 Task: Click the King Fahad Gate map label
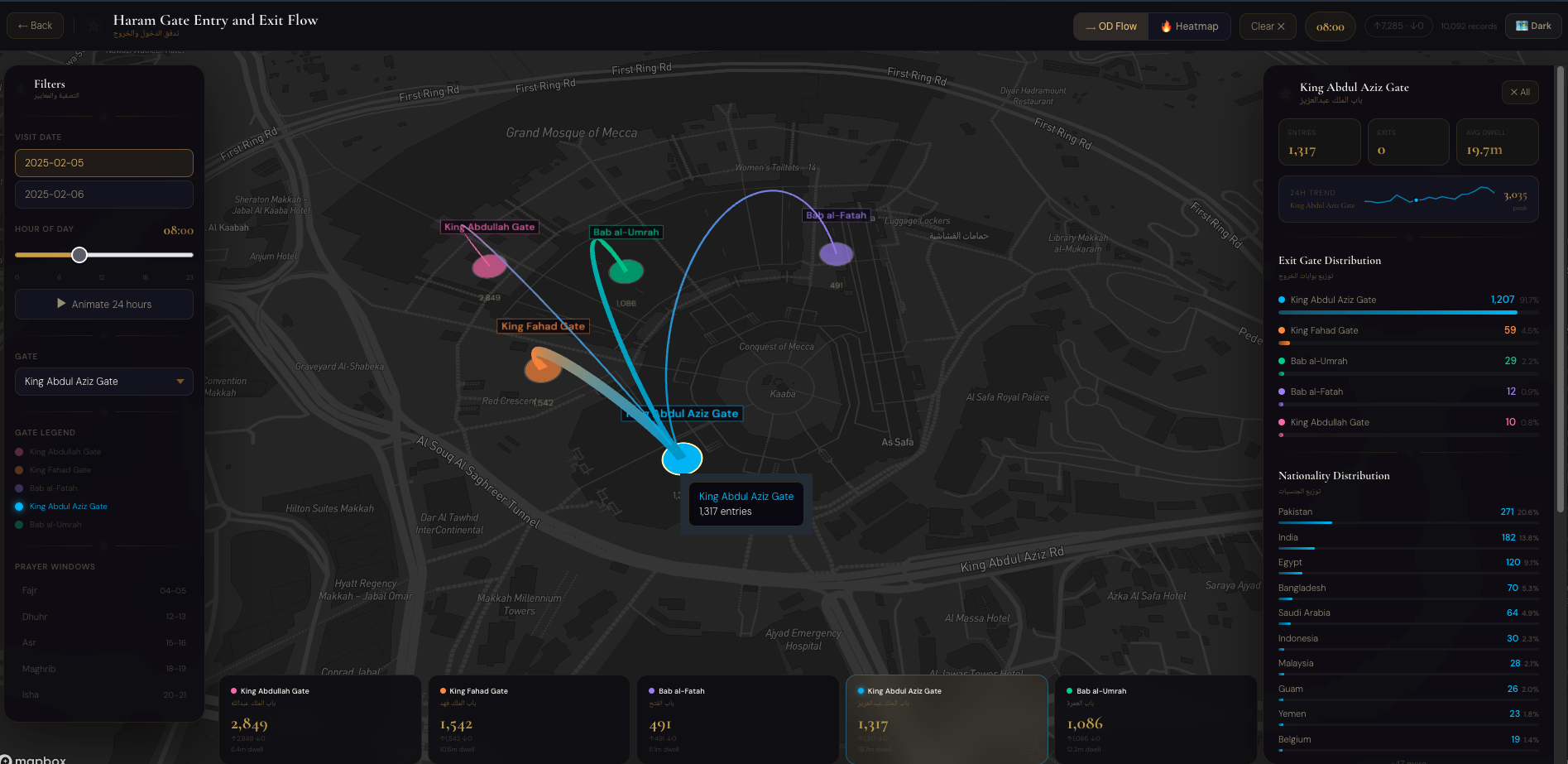(x=543, y=326)
